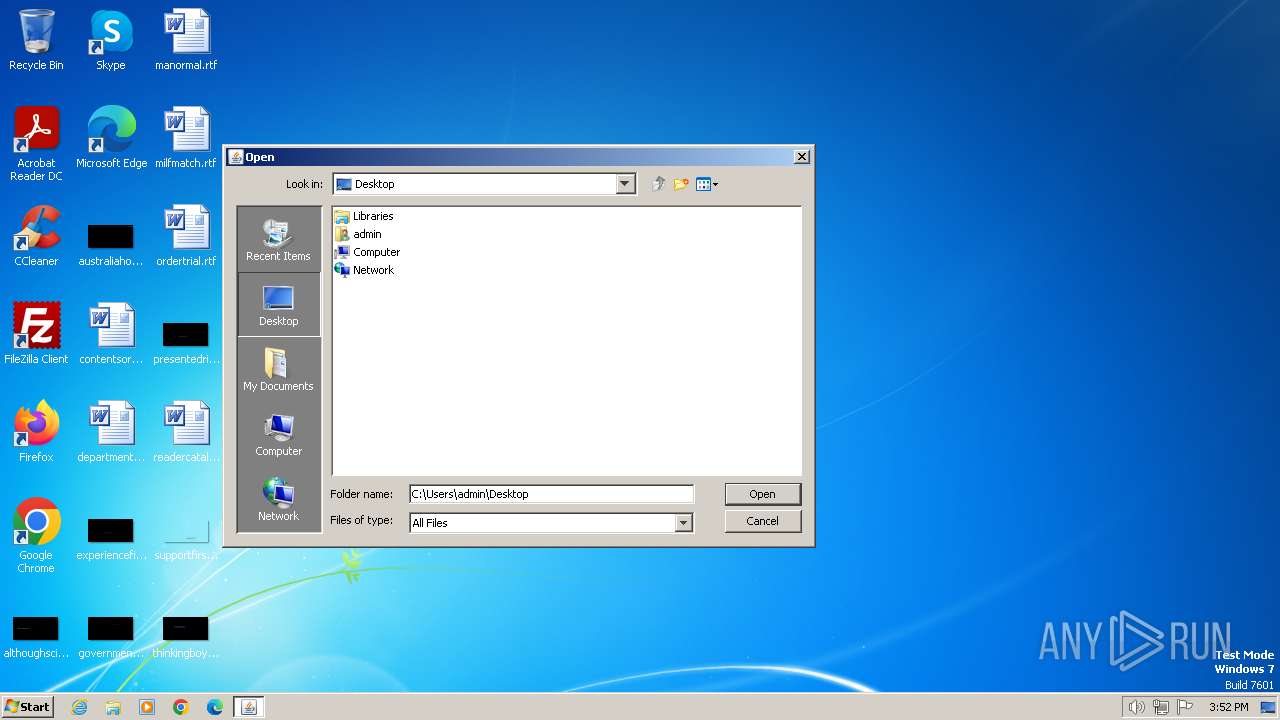Open Windows Media Player from taskbar

pyautogui.click(x=147, y=707)
